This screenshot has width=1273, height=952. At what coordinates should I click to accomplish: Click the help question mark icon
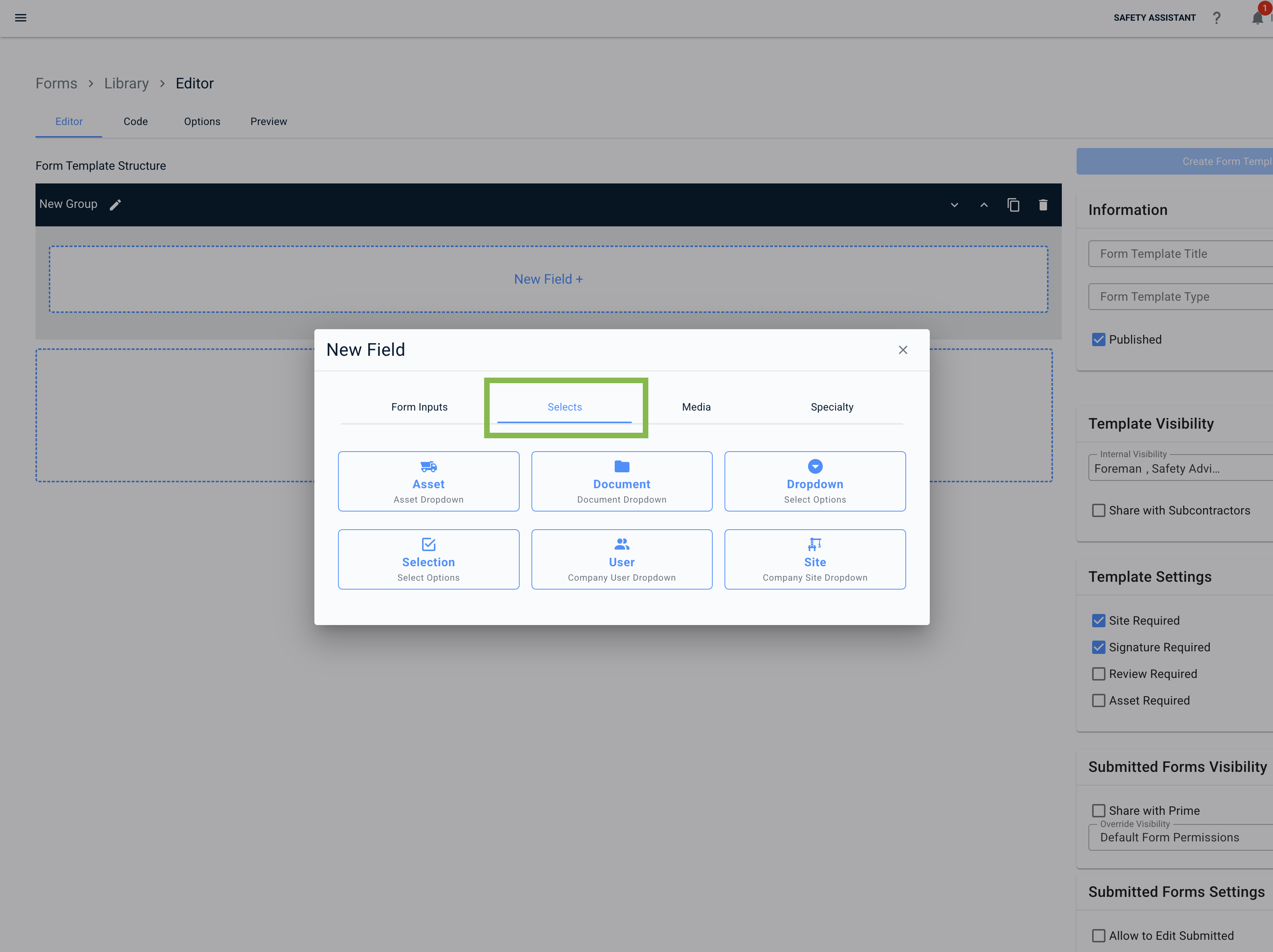pyautogui.click(x=1216, y=18)
